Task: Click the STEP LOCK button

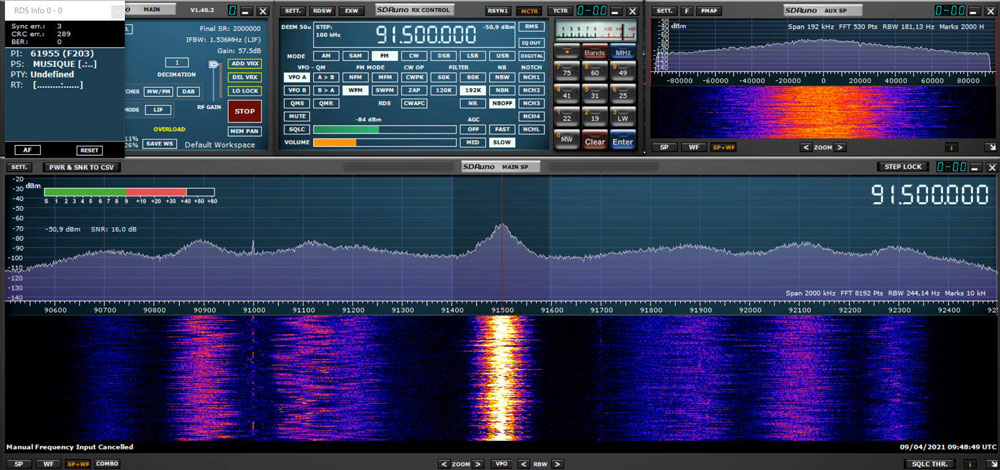Action: coord(904,166)
